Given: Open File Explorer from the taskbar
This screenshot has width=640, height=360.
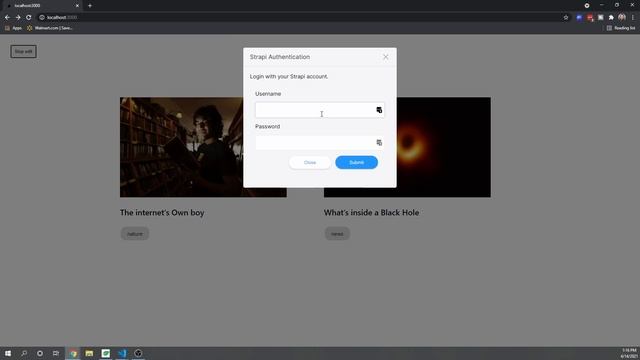Looking at the screenshot, I should [89, 353].
